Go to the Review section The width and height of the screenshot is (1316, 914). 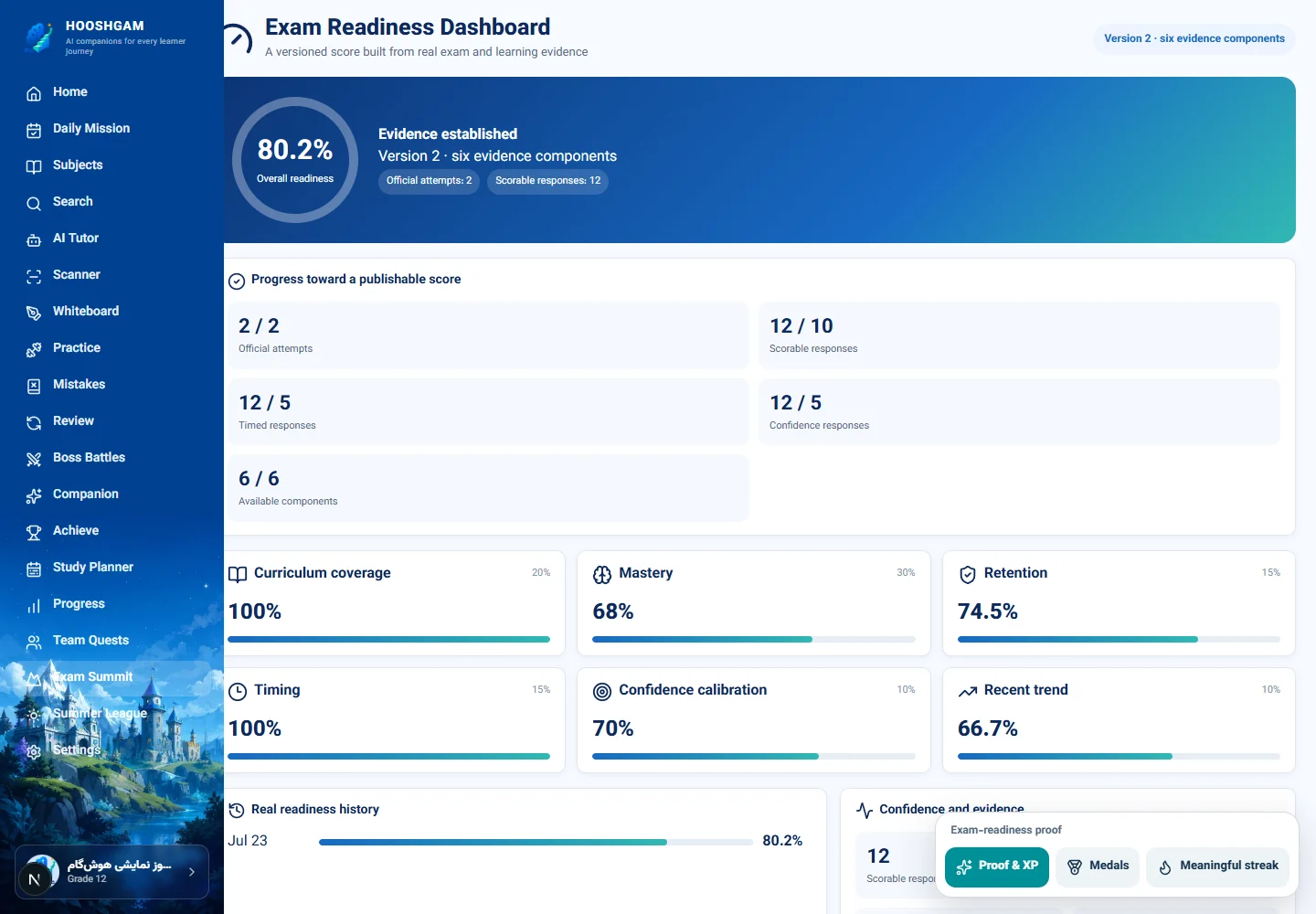point(111,421)
